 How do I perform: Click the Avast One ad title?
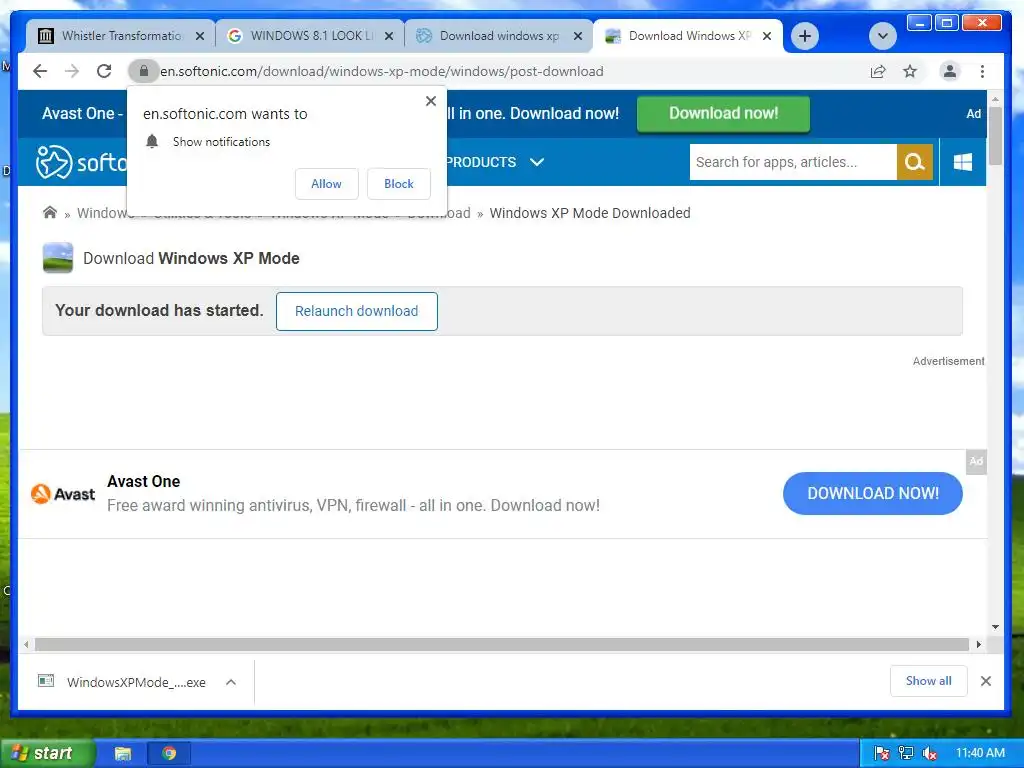(x=144, y=481)
